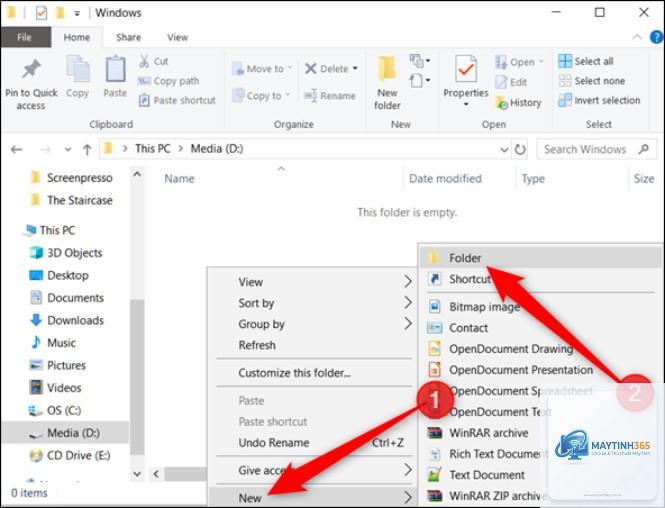Image resolution: width=665 pixels, height=508 pixels.
Task: Open the address bar history dropdown
Action: click(504, 150)
